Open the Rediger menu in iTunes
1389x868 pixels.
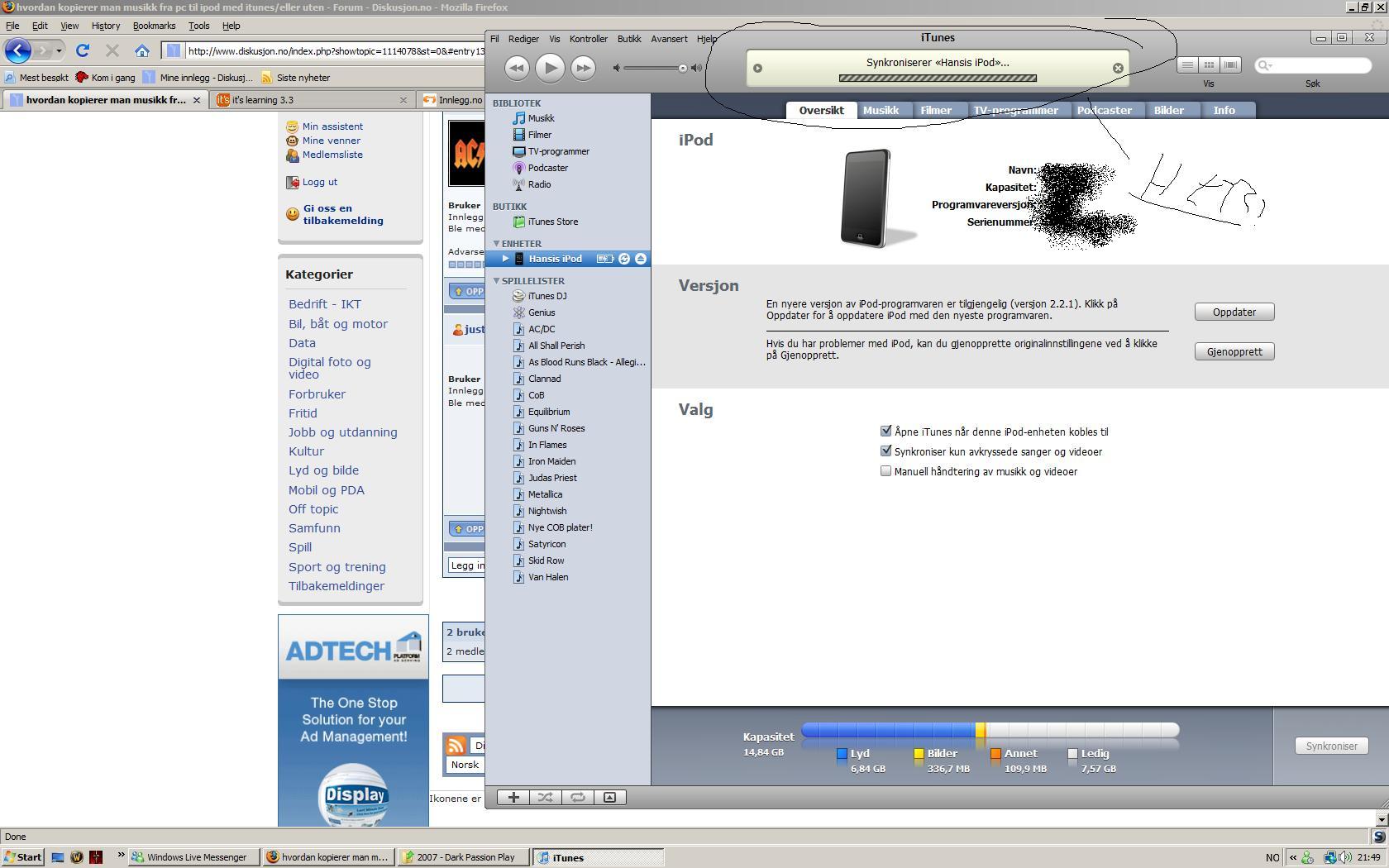tap(523, 39)
